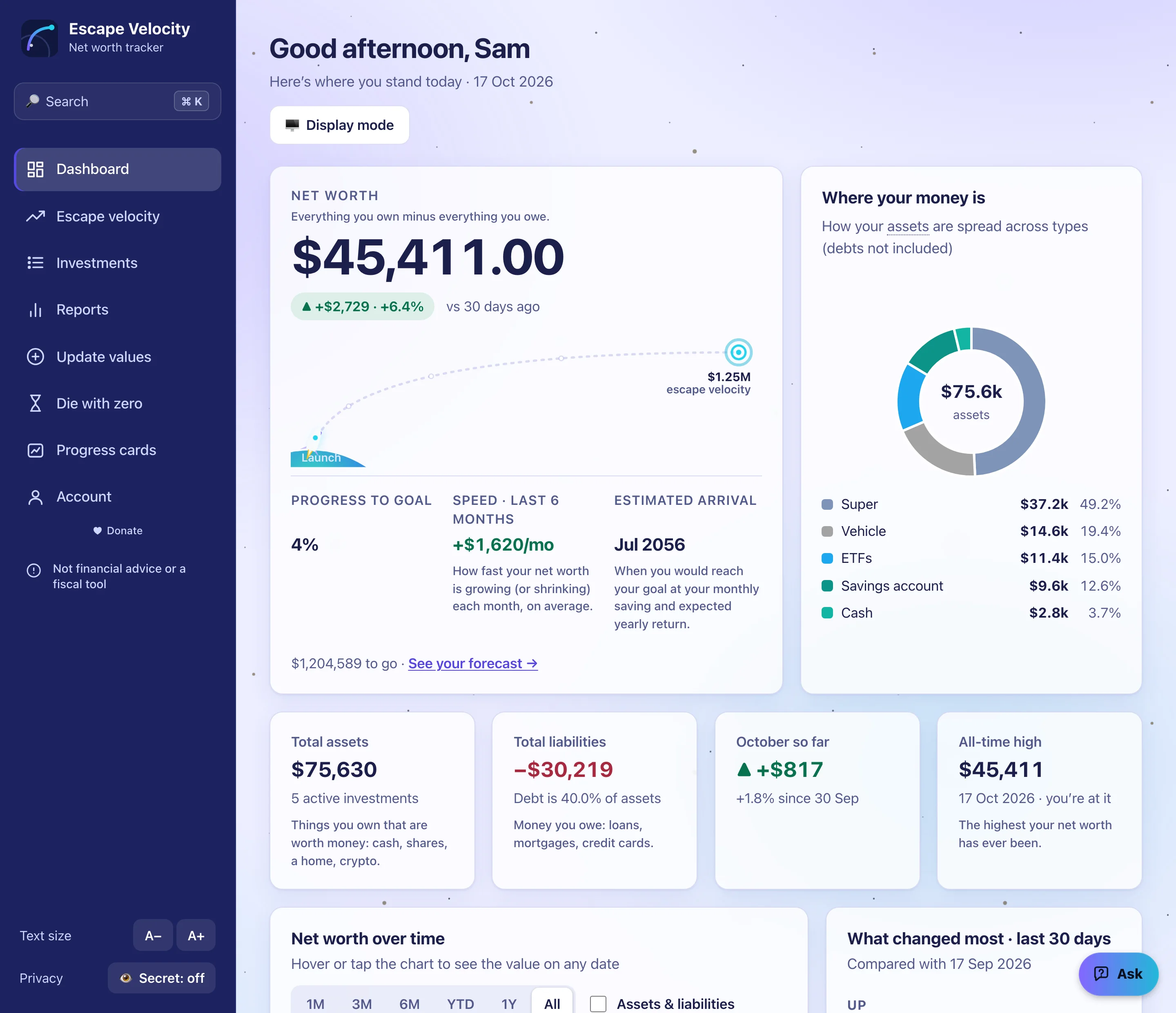Decrease text size with A– button

tap(153, 935)
